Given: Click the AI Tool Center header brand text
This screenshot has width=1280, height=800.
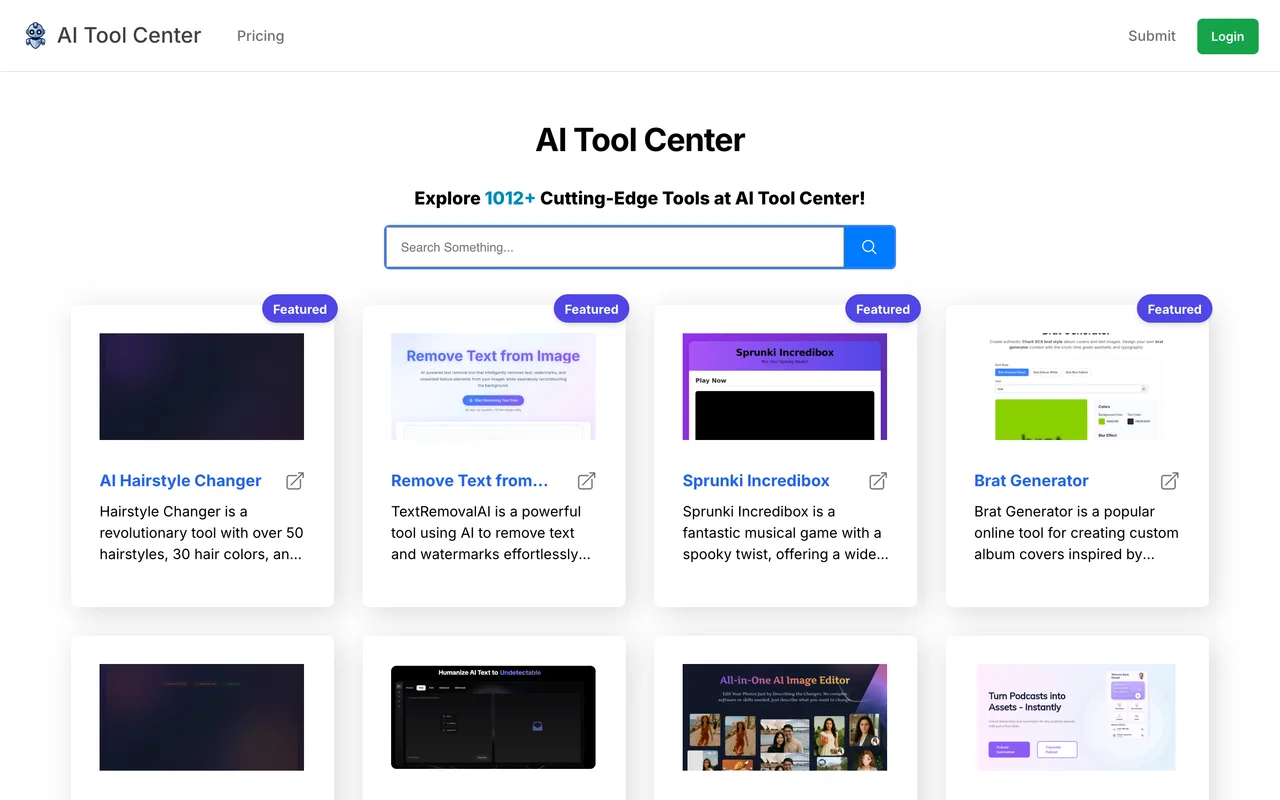Looking at the screenshot, I should [129, 36].
